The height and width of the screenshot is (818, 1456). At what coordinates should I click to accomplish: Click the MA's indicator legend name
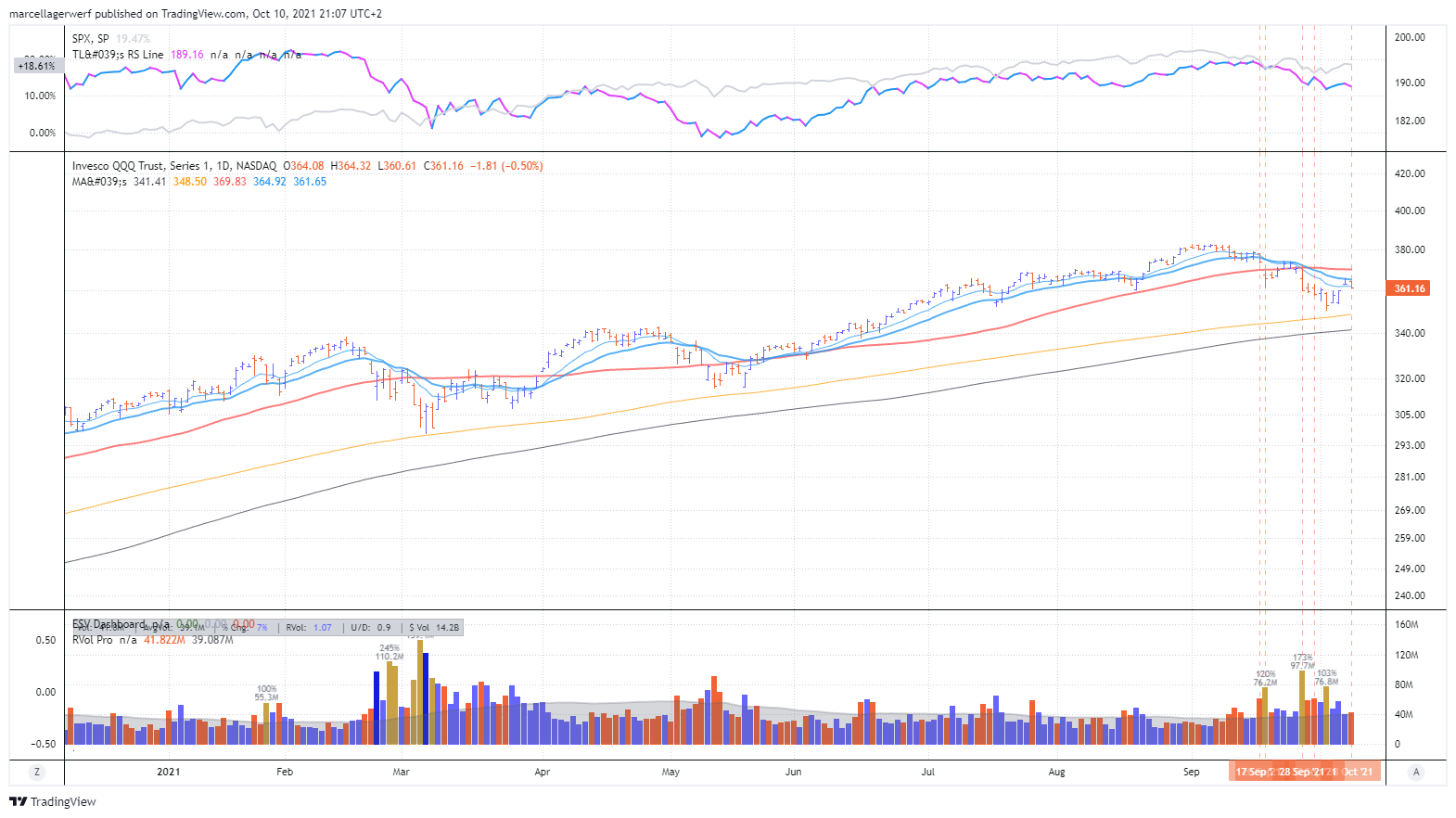point(99,182)
